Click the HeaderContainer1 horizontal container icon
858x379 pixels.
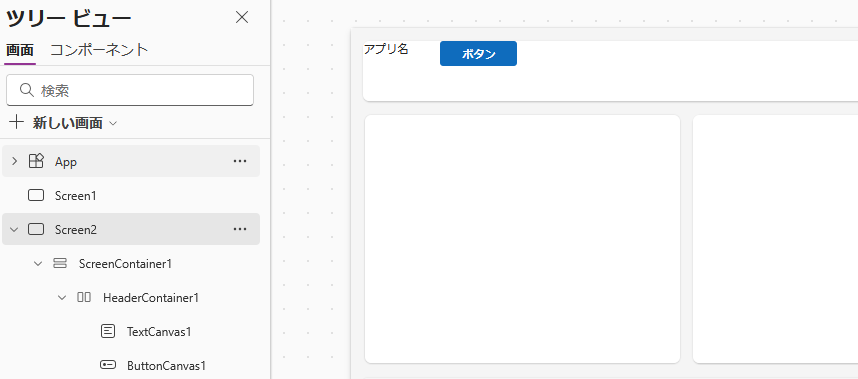point(84,298)
